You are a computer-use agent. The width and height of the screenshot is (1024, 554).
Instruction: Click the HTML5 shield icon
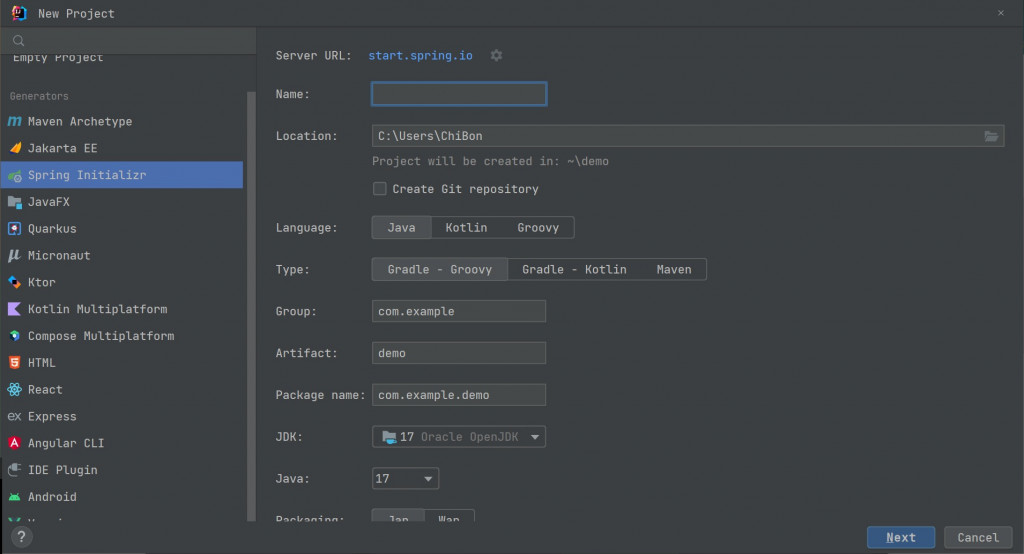pos(14,363)
